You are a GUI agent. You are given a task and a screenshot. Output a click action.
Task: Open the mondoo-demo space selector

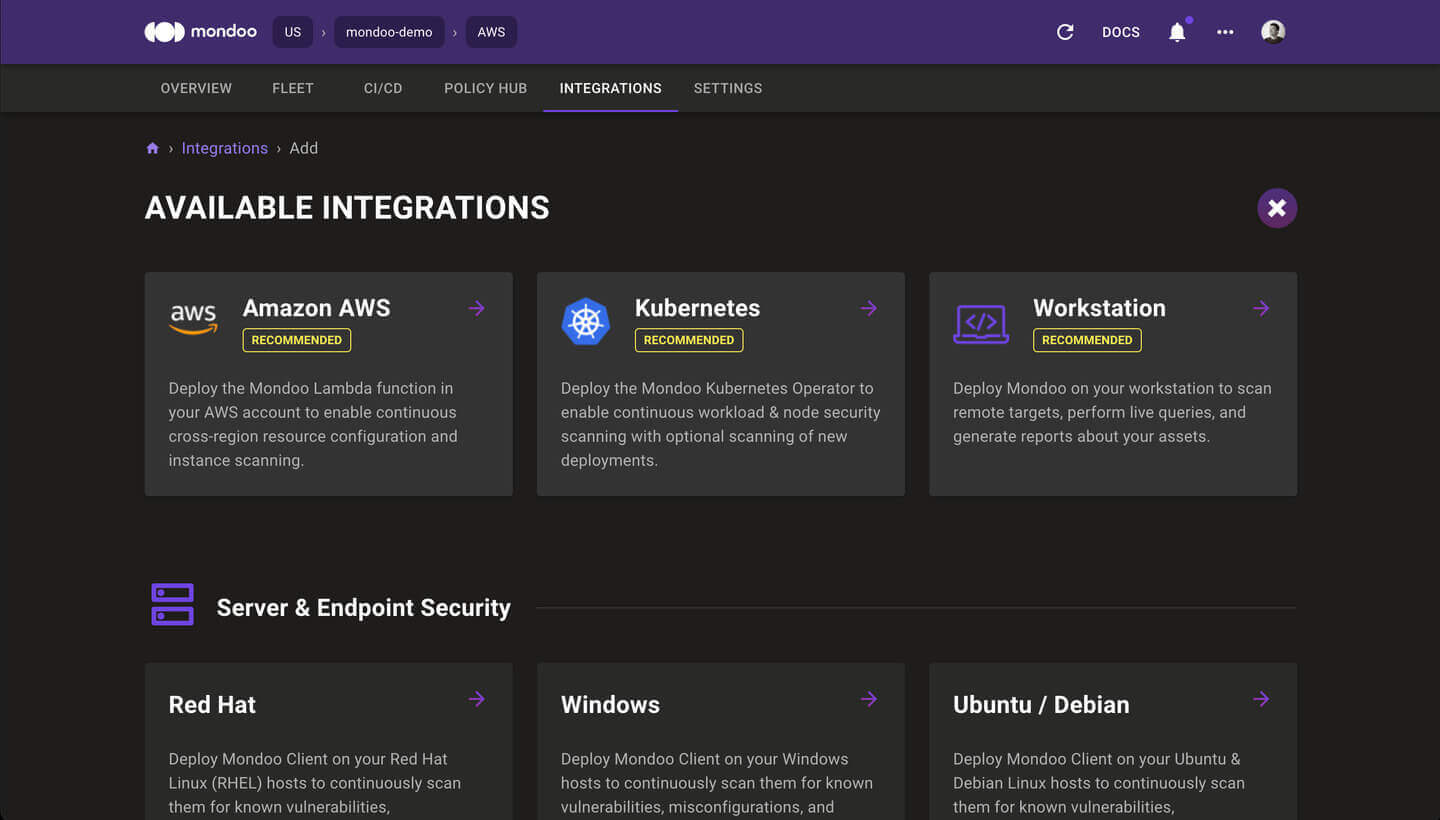point(389,31)
